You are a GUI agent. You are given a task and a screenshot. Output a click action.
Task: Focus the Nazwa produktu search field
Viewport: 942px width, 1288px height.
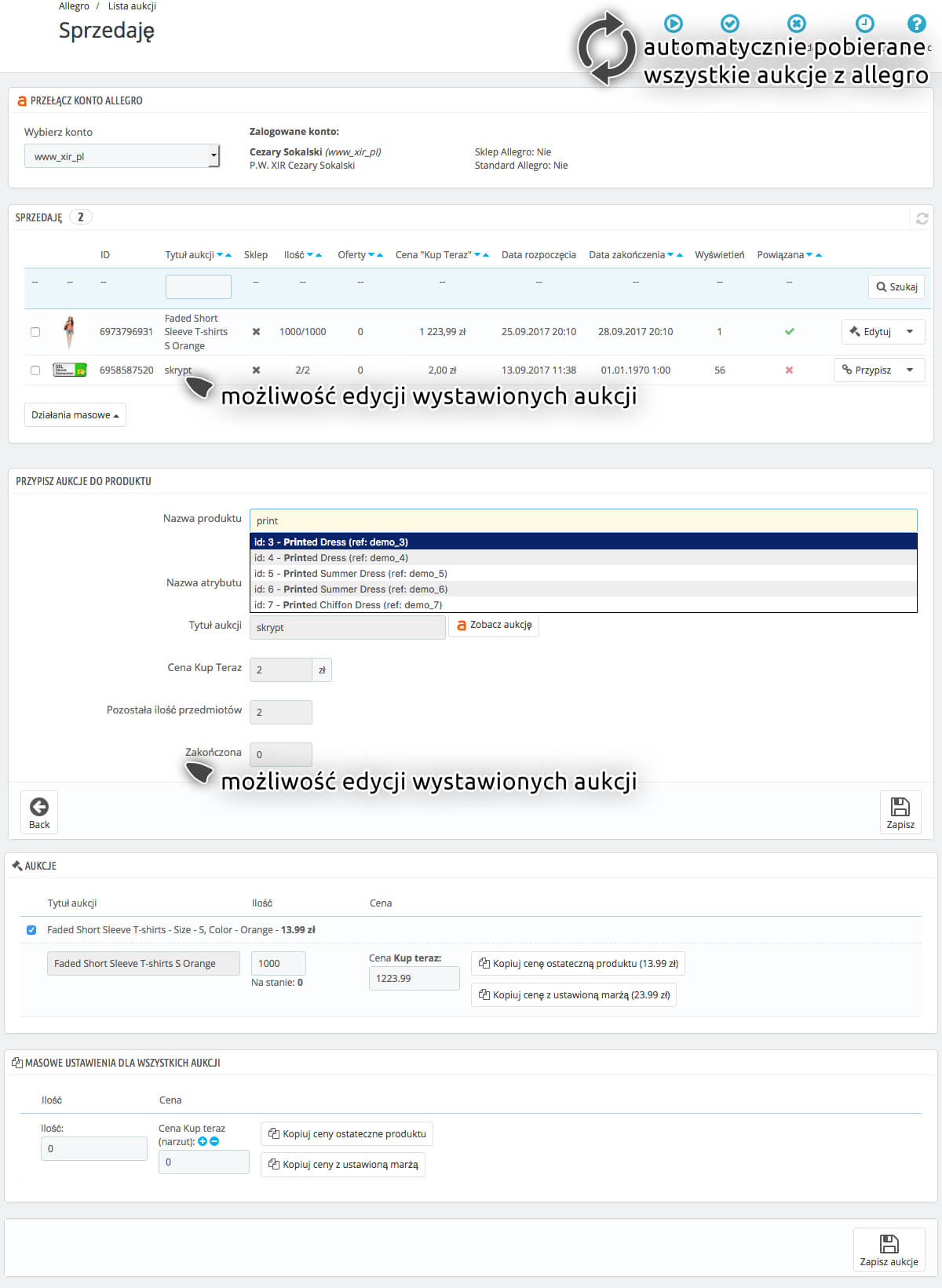click(x=583, y=520)
